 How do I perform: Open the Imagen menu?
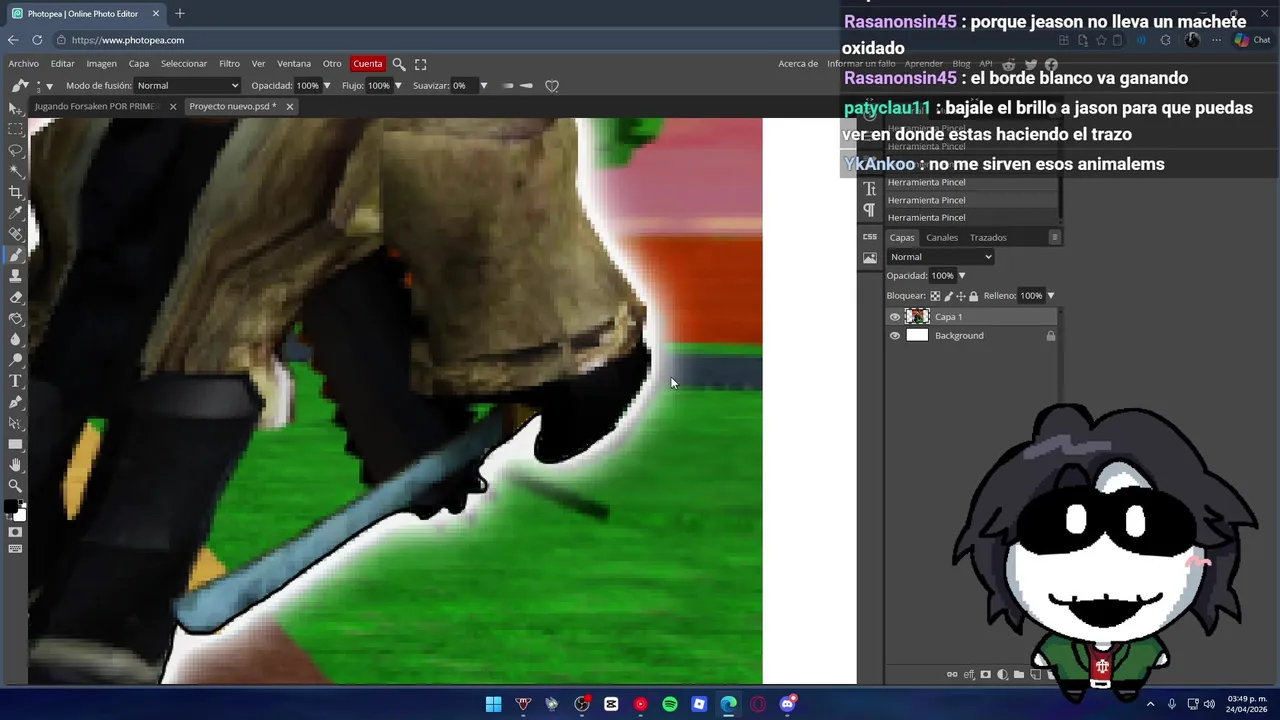[101, 64]
